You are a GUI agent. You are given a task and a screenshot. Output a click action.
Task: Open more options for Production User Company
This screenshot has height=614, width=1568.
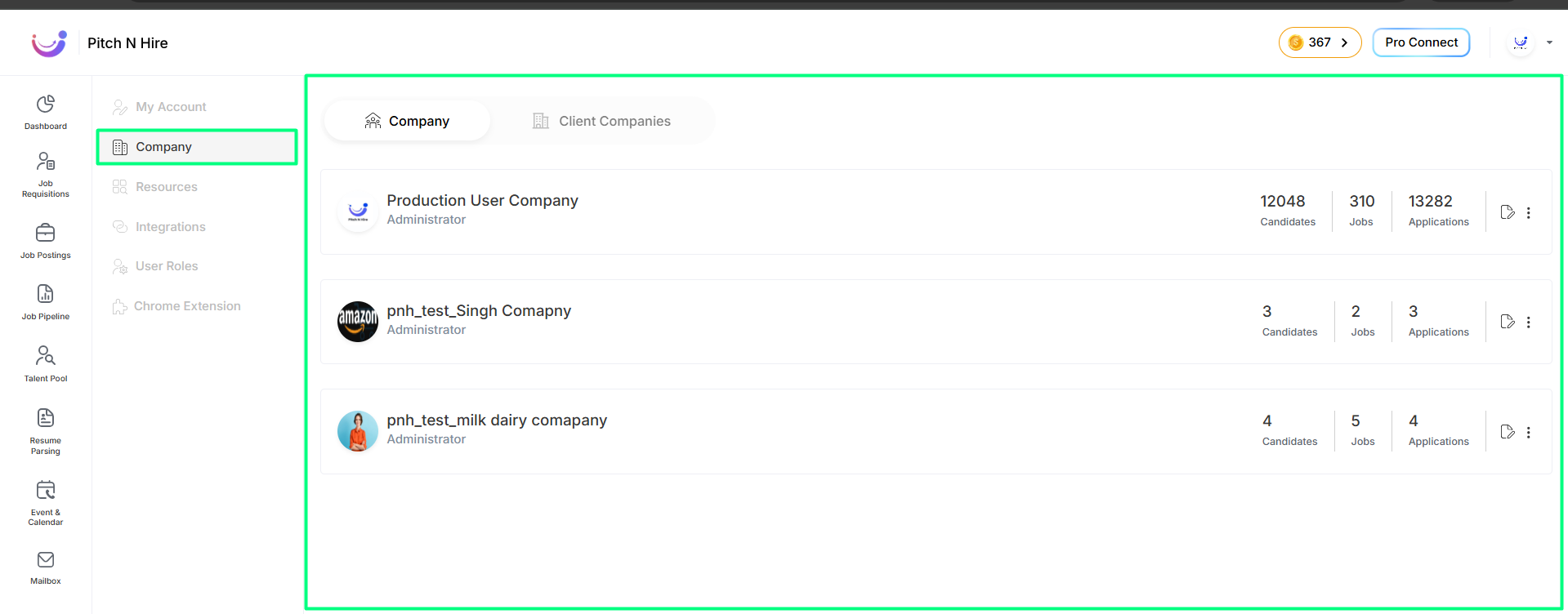[x=1528, y=212]
